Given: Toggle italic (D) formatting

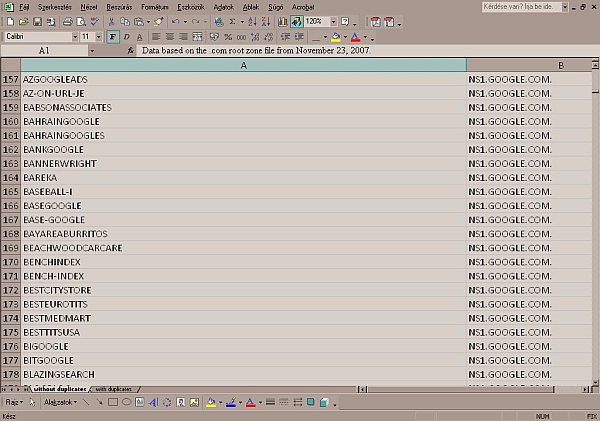Looking at the screenshot, I should pos(126,37).
